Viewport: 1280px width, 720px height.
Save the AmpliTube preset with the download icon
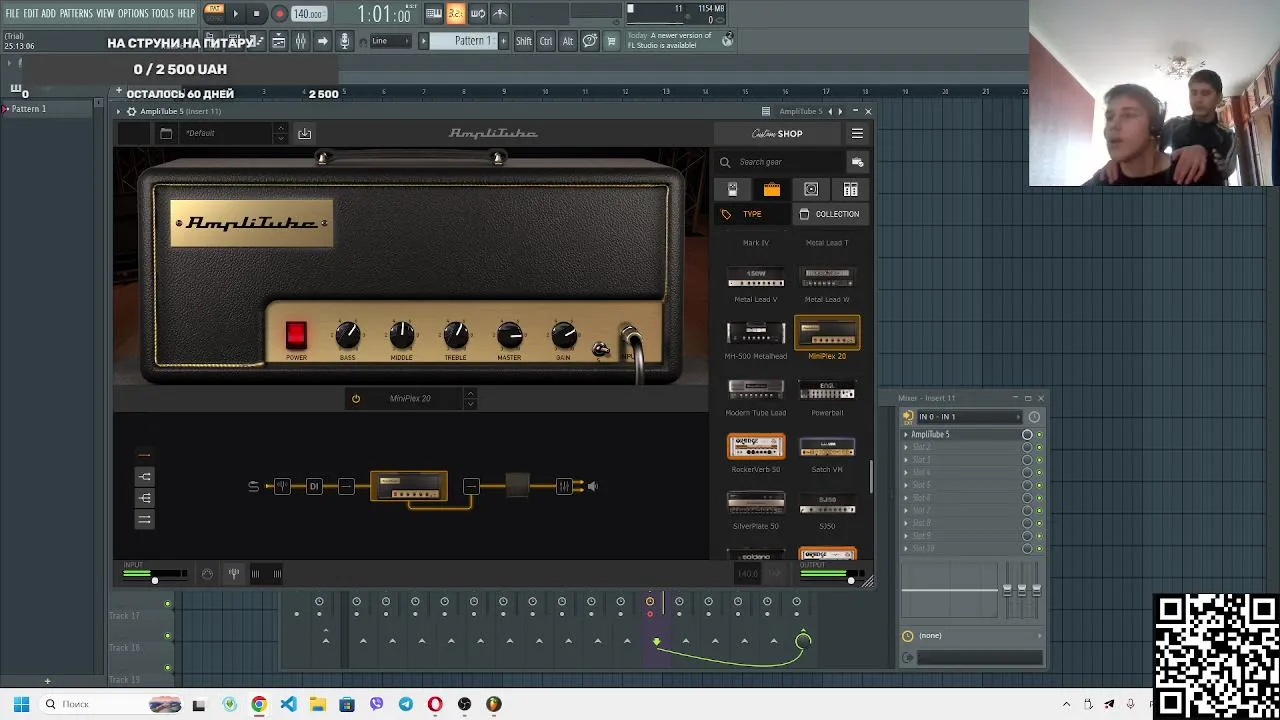[304, 133]
